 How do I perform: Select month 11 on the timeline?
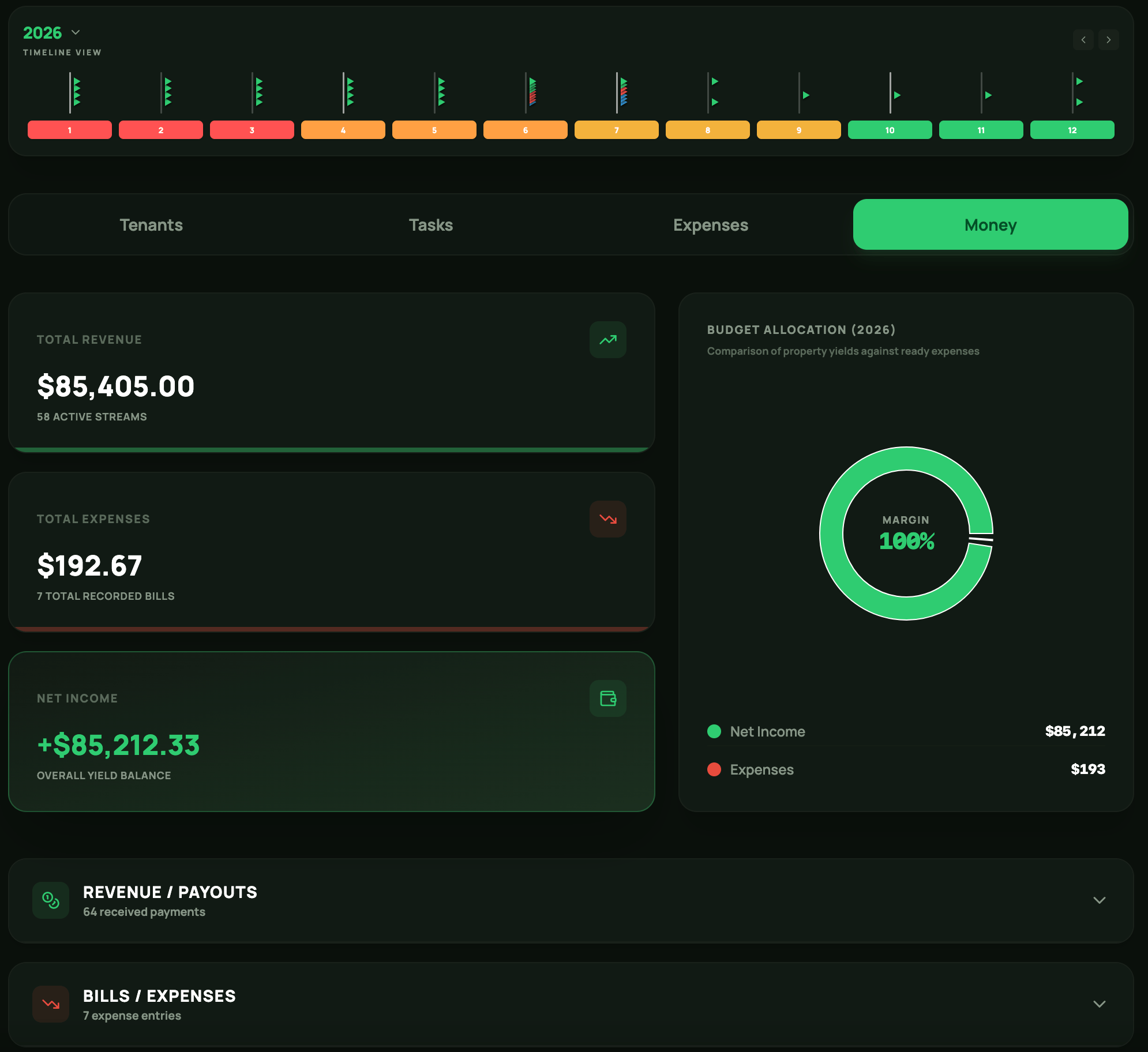tap(981, 130)
